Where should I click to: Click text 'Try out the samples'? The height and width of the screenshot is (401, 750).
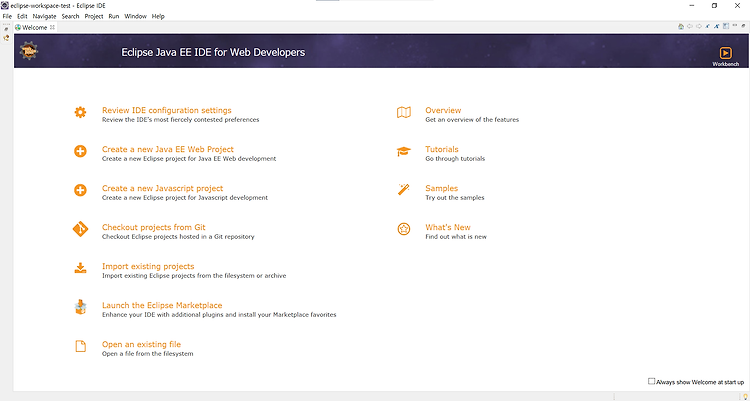point(455,198)
